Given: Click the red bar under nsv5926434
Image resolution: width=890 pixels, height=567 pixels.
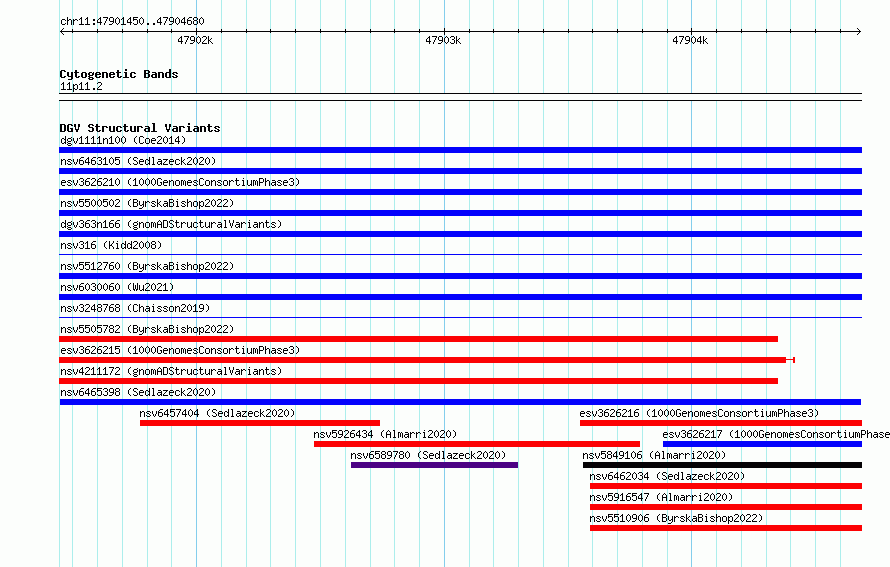Looking at the screenshot, I should (x=477, y=444).
